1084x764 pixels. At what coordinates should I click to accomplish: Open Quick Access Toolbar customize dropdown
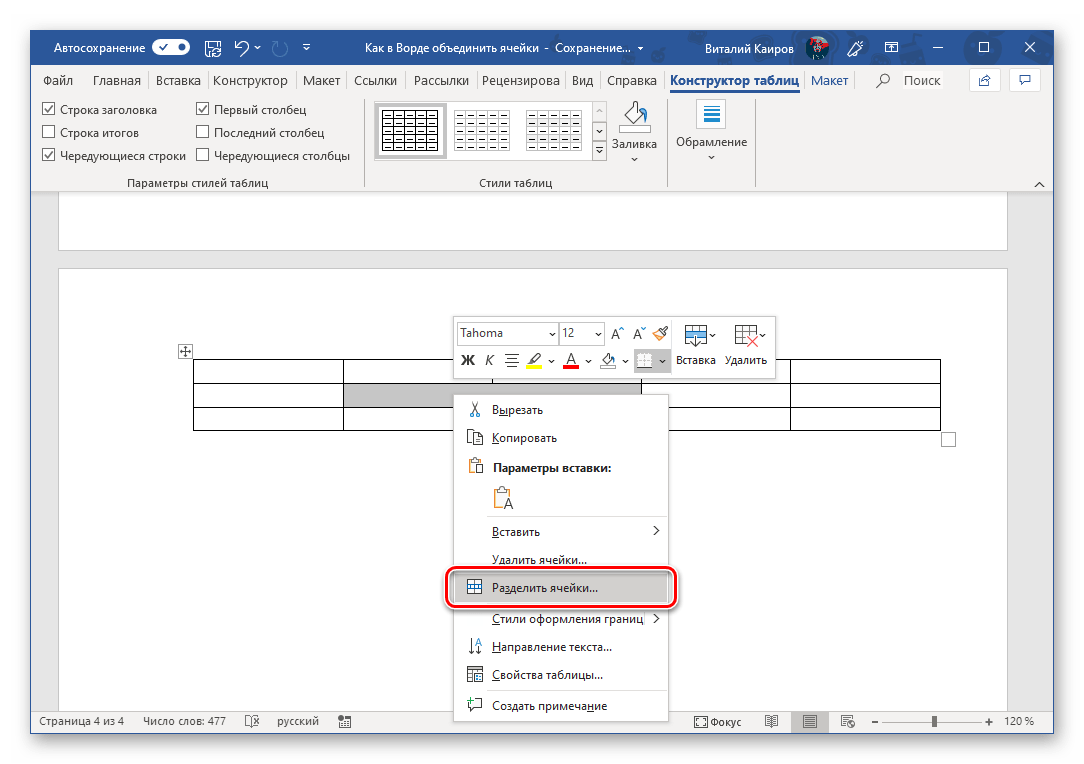click(x=306, y=48)
